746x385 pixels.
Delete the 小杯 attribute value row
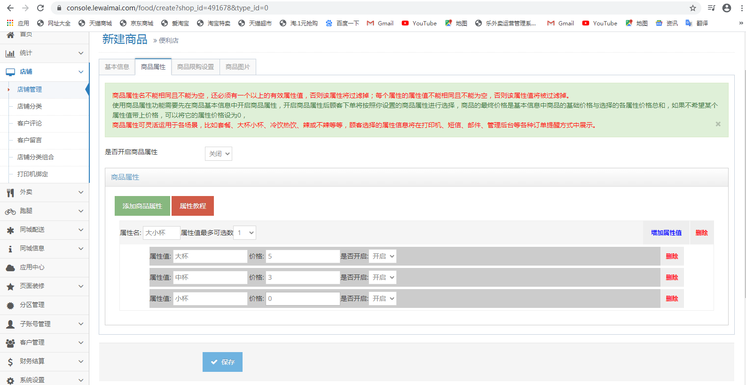672,299
